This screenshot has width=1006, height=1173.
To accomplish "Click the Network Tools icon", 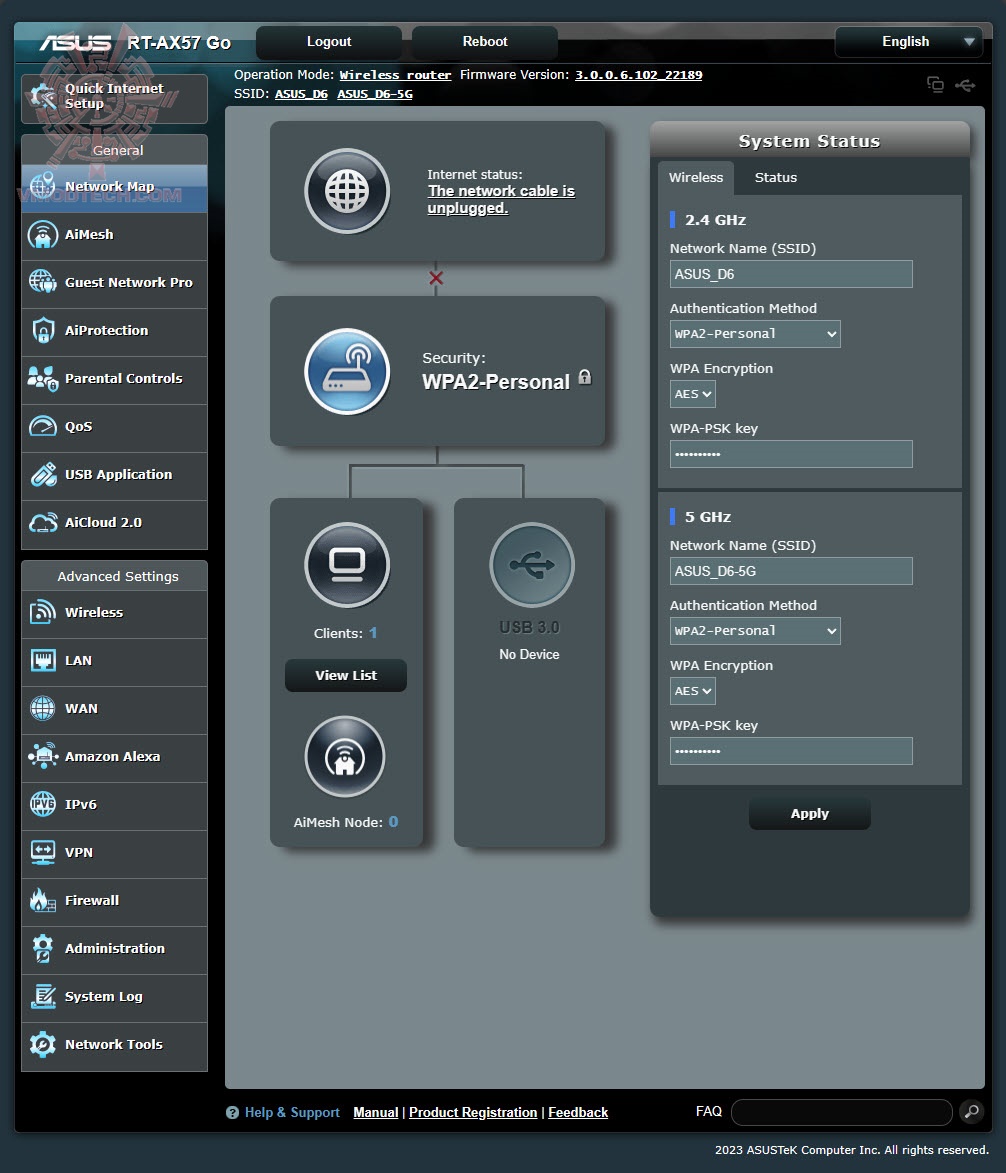I will click(x=43, y=1044).
